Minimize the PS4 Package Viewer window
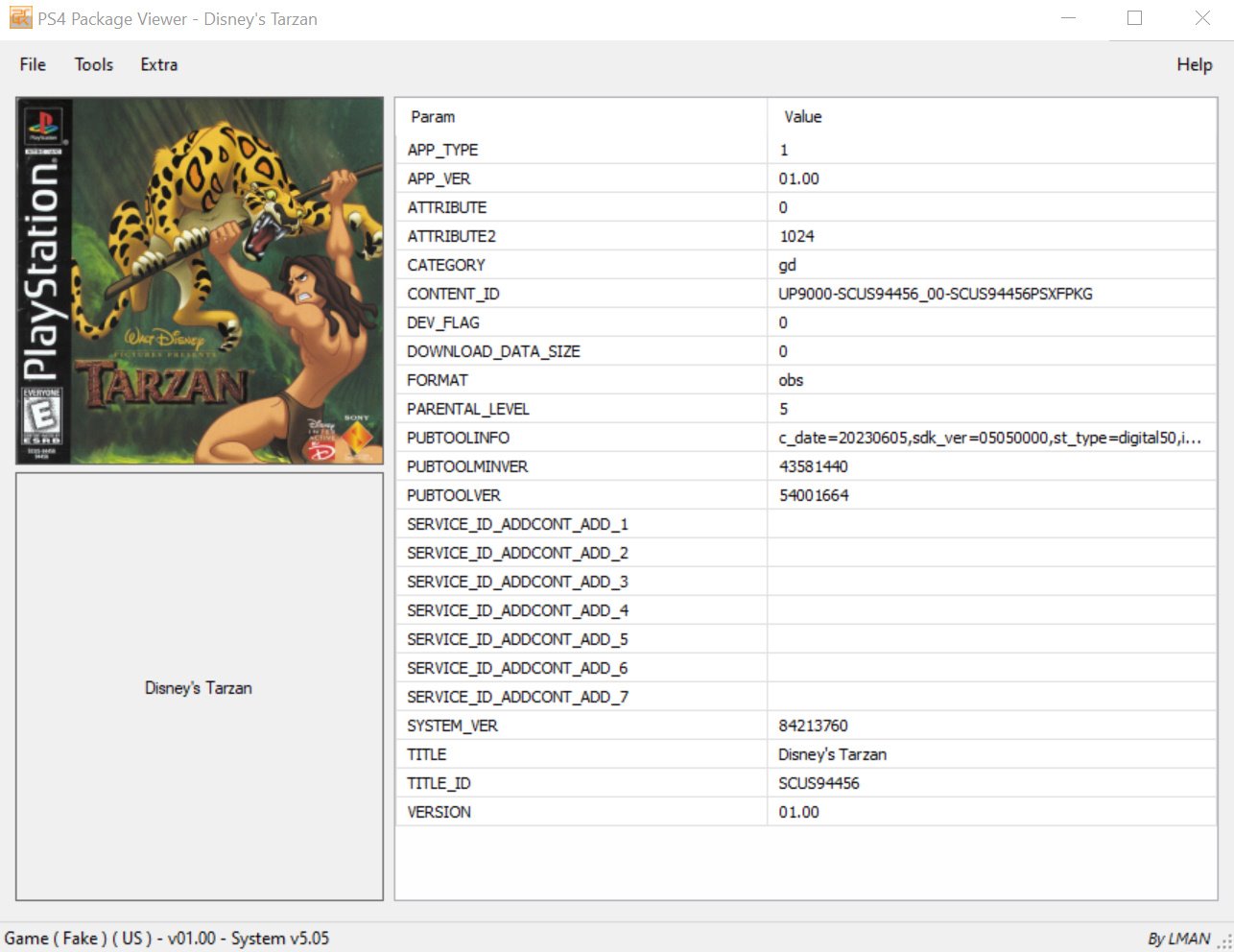This screenshot has width=1234, height=952. 1069,18
